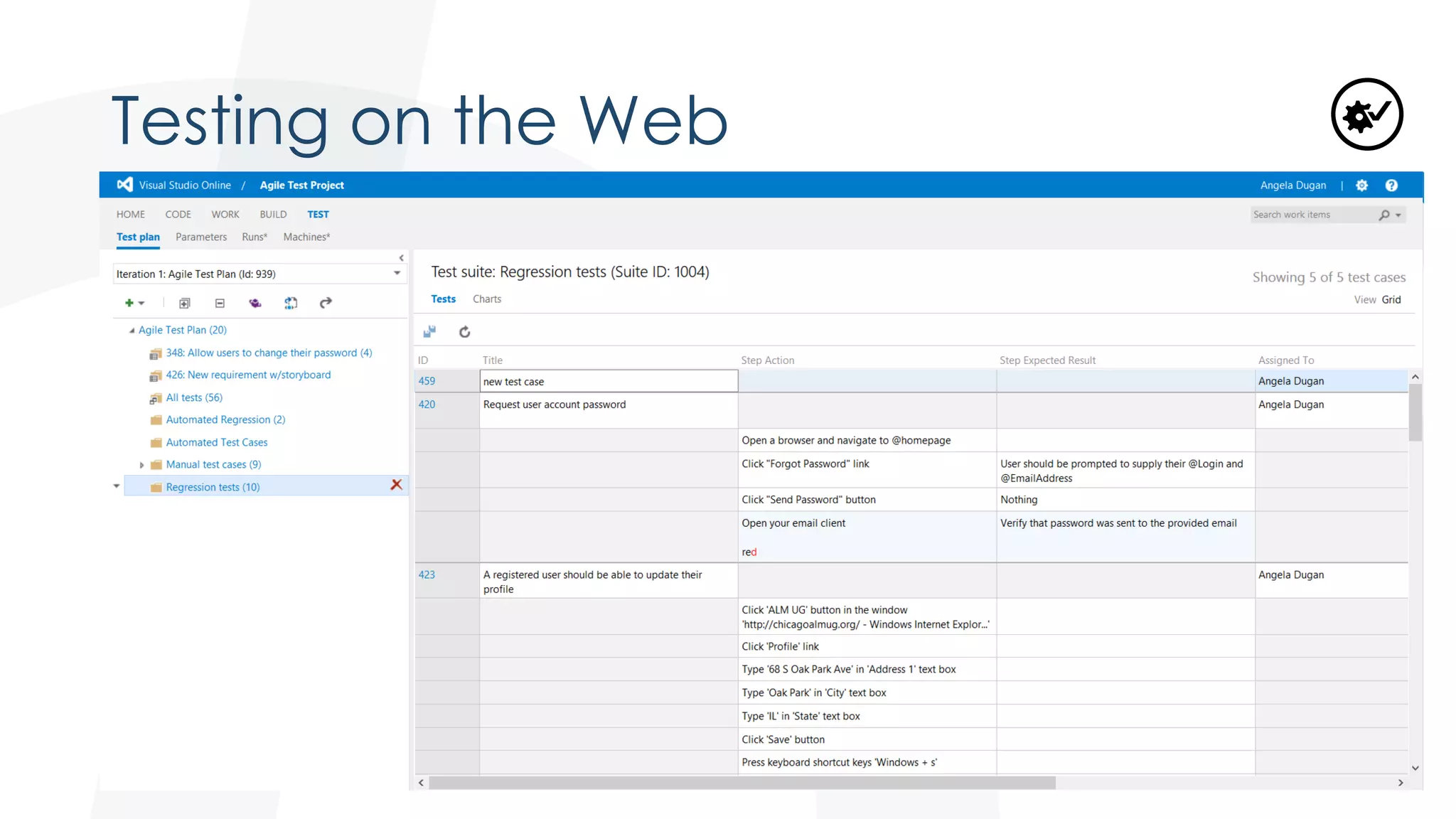Image resolution: width=1456 pixels, height=819 pixels.
Task: Click the green plus new suite button
Action: click(130, 303)
